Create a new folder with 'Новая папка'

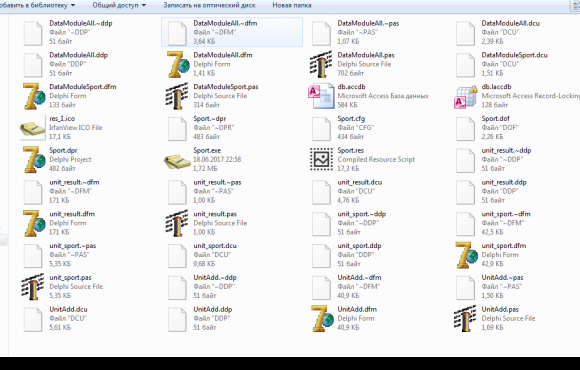(x=292, y=5)
